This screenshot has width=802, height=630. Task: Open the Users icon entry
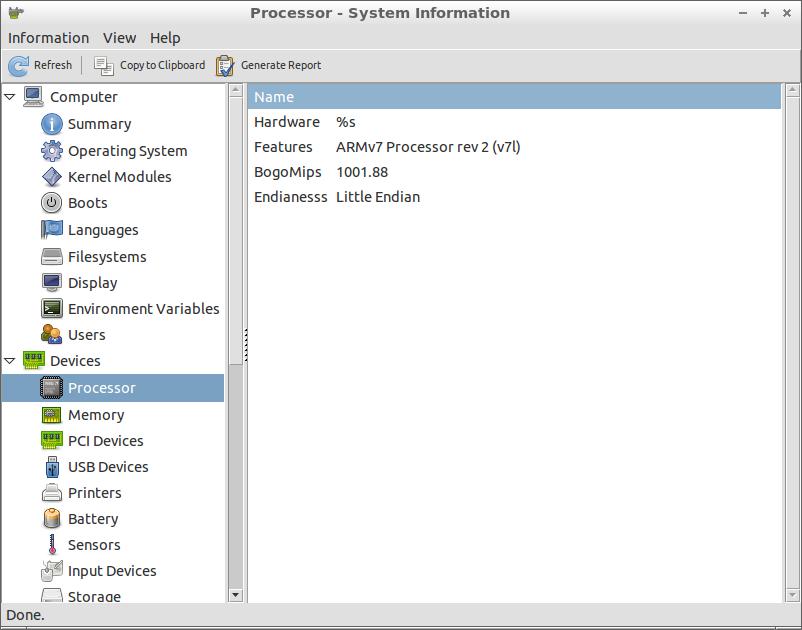pos(52,334)
